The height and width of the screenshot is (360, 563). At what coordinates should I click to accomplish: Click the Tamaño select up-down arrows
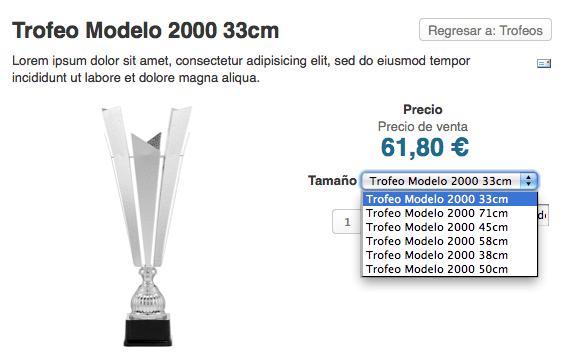(x=529, y=181)
